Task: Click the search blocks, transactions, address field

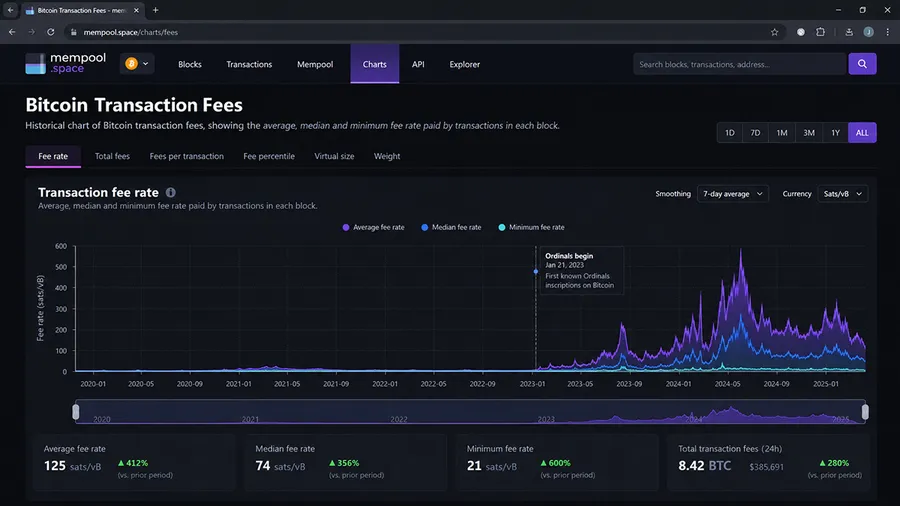Action: [x=739, y=64]
